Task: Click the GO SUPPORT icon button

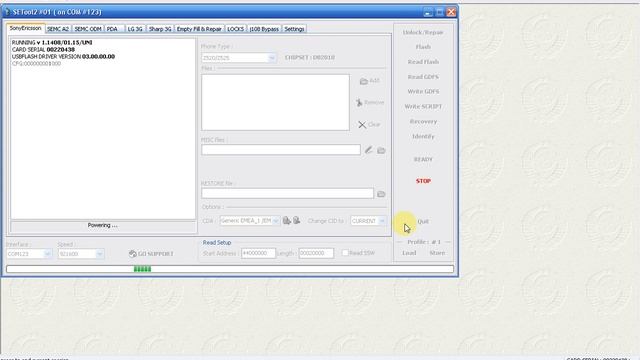Action: (151, 253)
